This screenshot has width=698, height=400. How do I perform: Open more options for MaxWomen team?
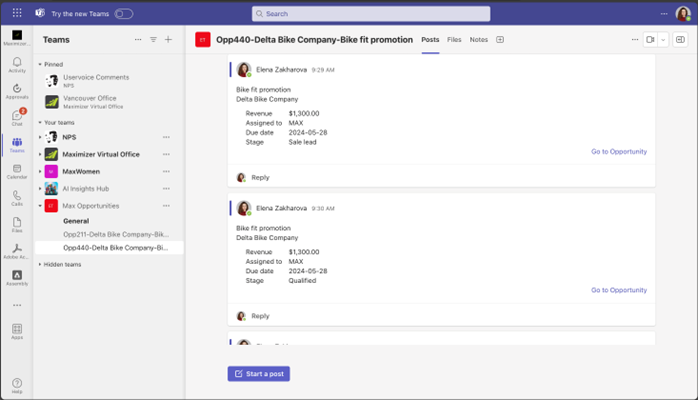coord(166,171)
